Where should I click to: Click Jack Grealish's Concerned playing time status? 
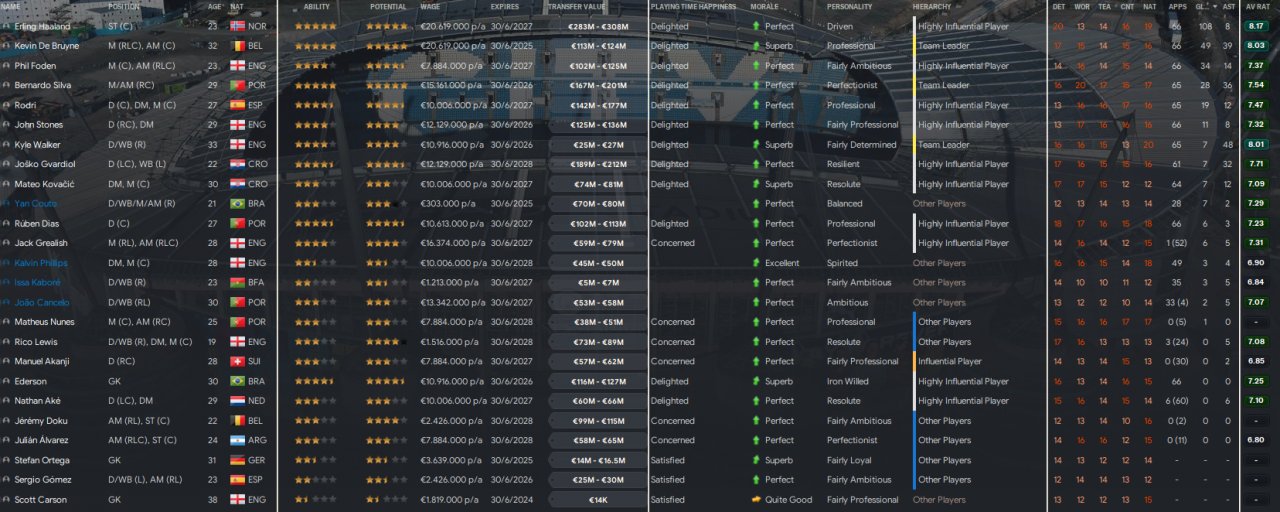click(x=672, y=243)
